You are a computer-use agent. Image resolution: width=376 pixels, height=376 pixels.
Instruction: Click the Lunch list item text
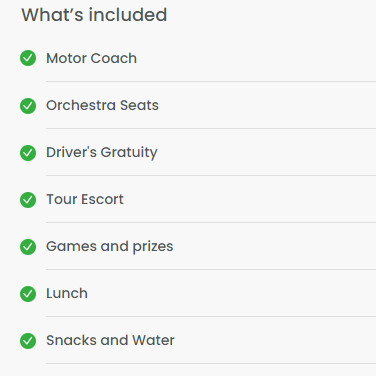tap(67, 293)
